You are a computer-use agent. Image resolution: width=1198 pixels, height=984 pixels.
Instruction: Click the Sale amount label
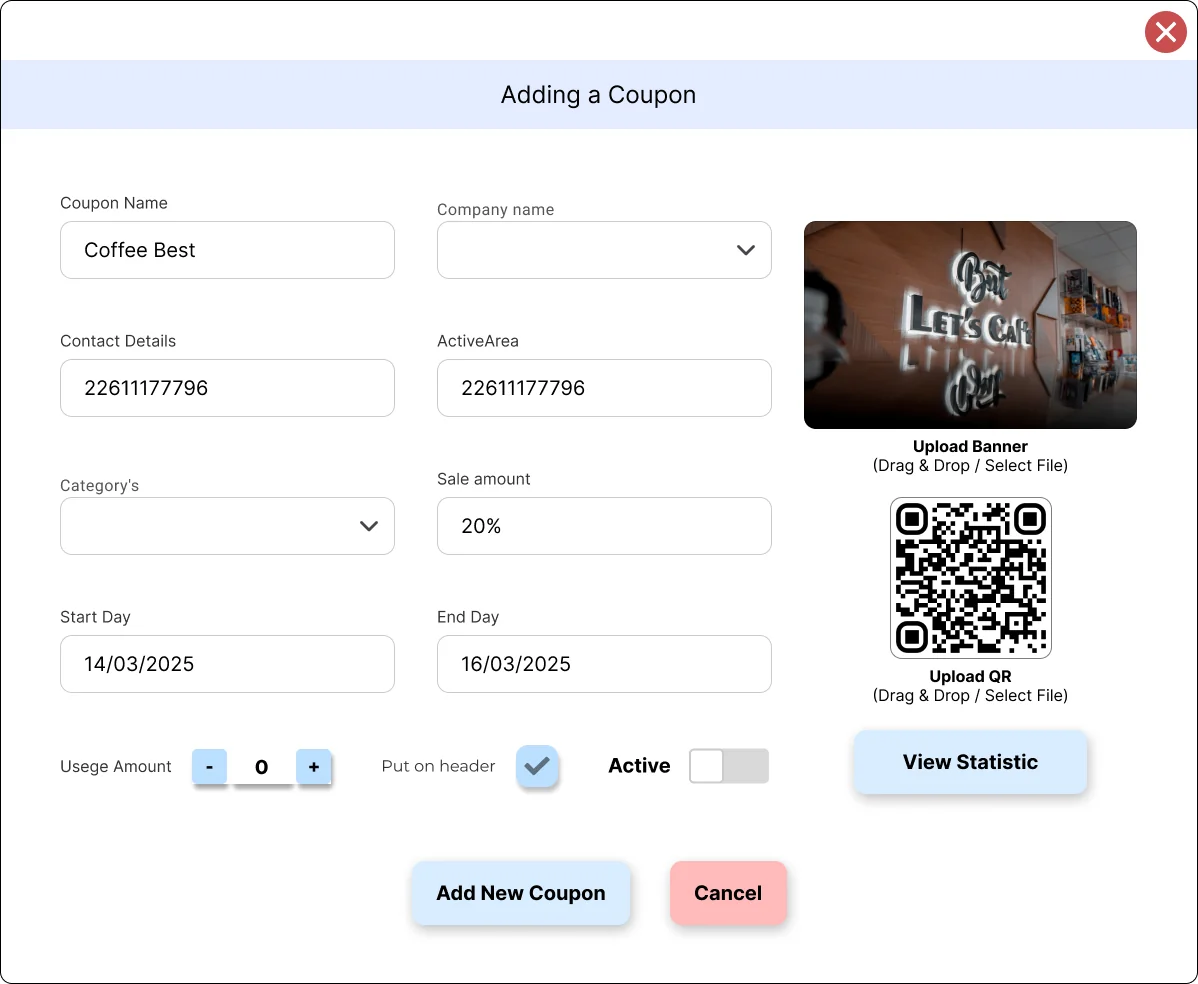[x=484, y=479]
